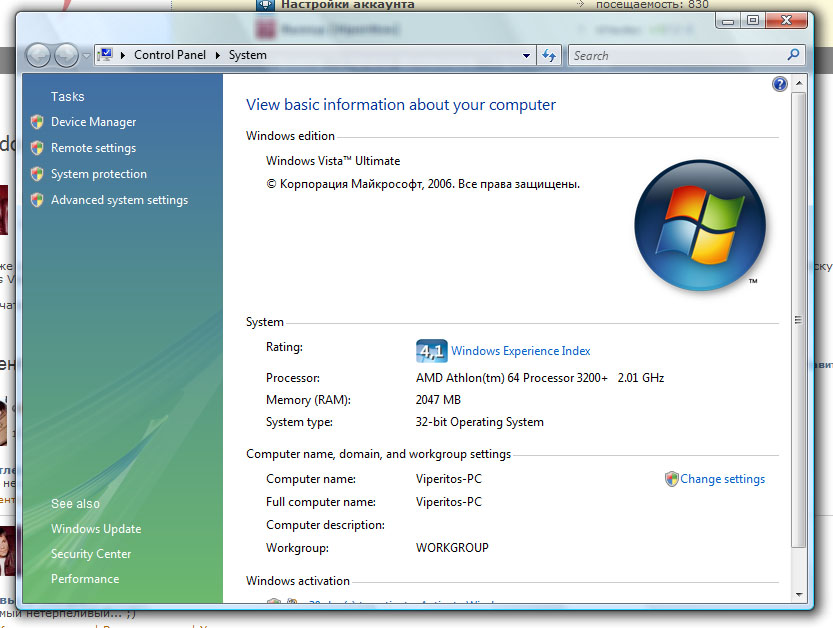Image resolution: width=833 pixels, height=628 pixels.
Task: Click the blue Help question mark icon
Action: point(780,85)
